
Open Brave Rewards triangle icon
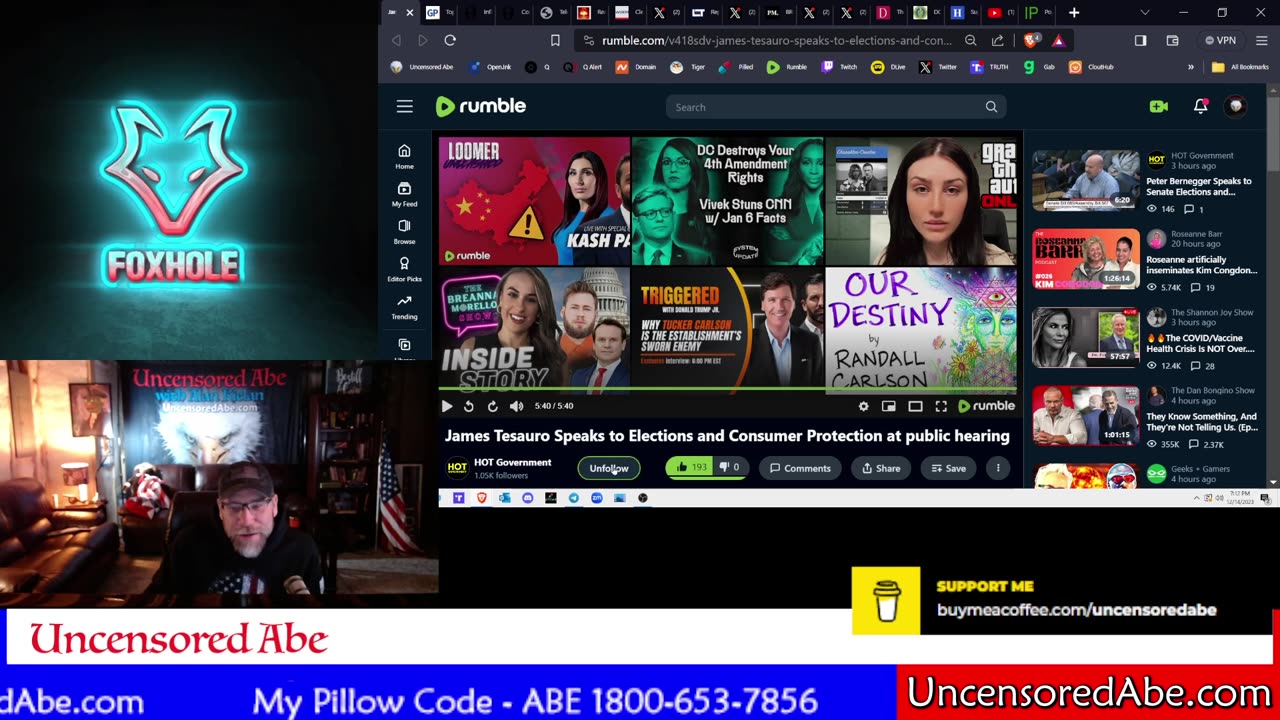coord(1058,40)
